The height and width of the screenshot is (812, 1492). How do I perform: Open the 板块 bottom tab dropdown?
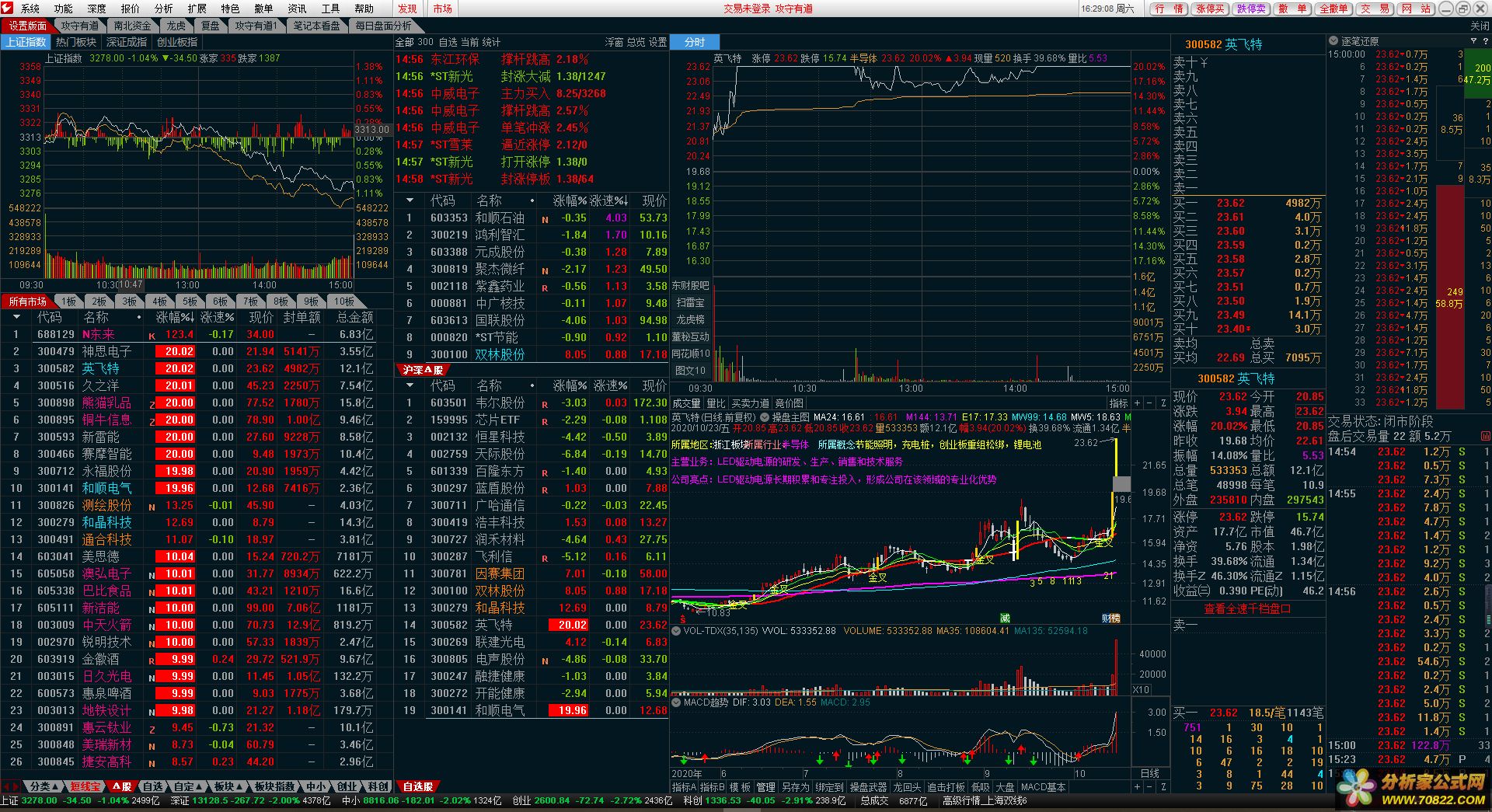coord(229,786)
